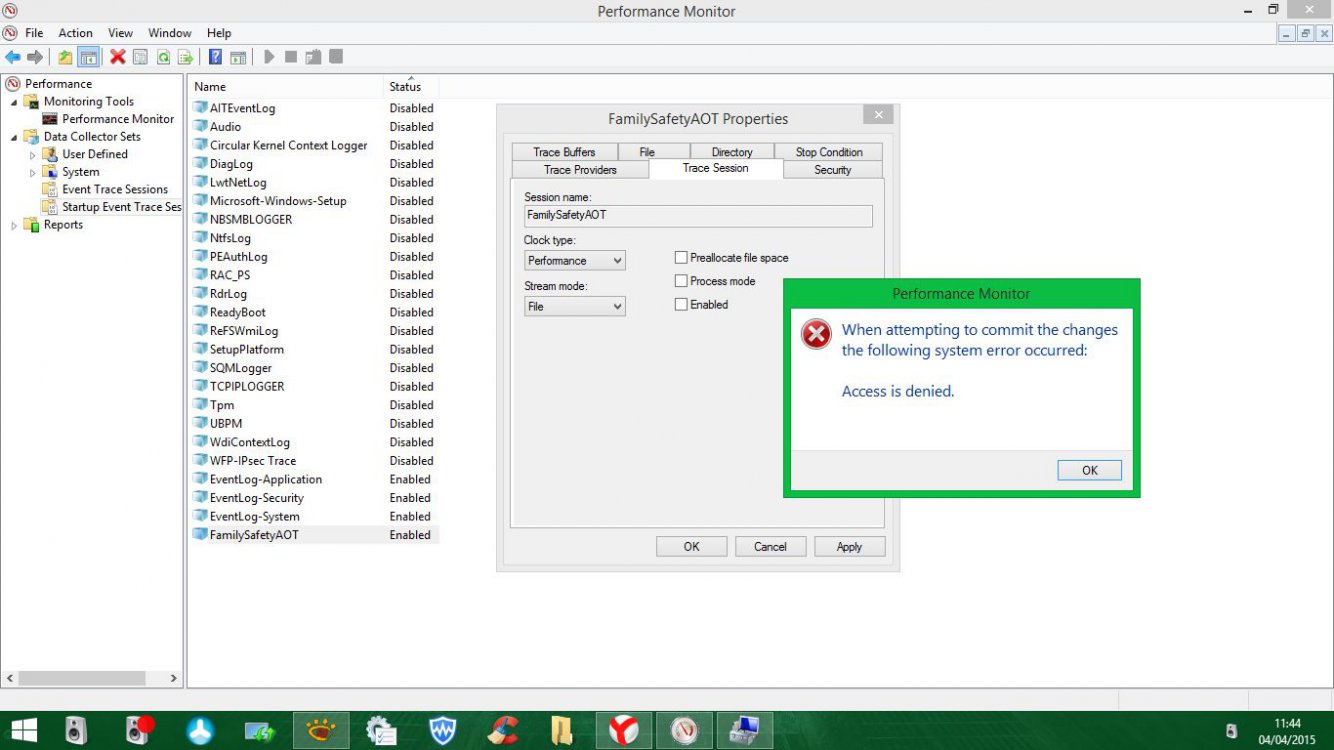Click the Back arrow in the toolbar

tap(13, 57)
